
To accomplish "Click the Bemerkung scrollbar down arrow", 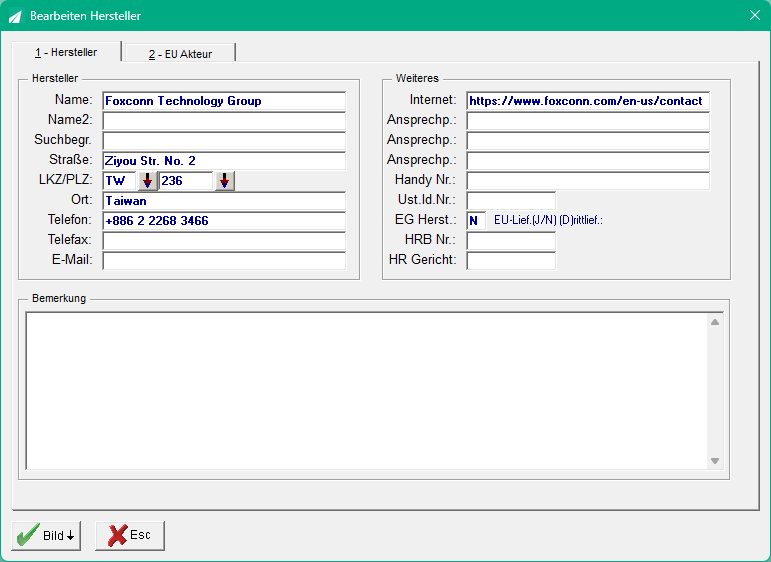I will [715, 461].
